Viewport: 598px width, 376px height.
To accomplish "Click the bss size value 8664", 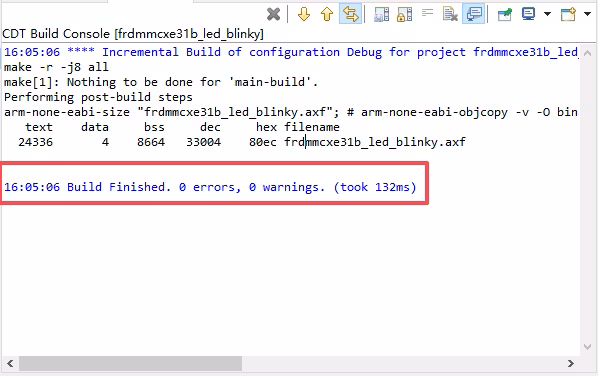I will [x=151, y=142].
